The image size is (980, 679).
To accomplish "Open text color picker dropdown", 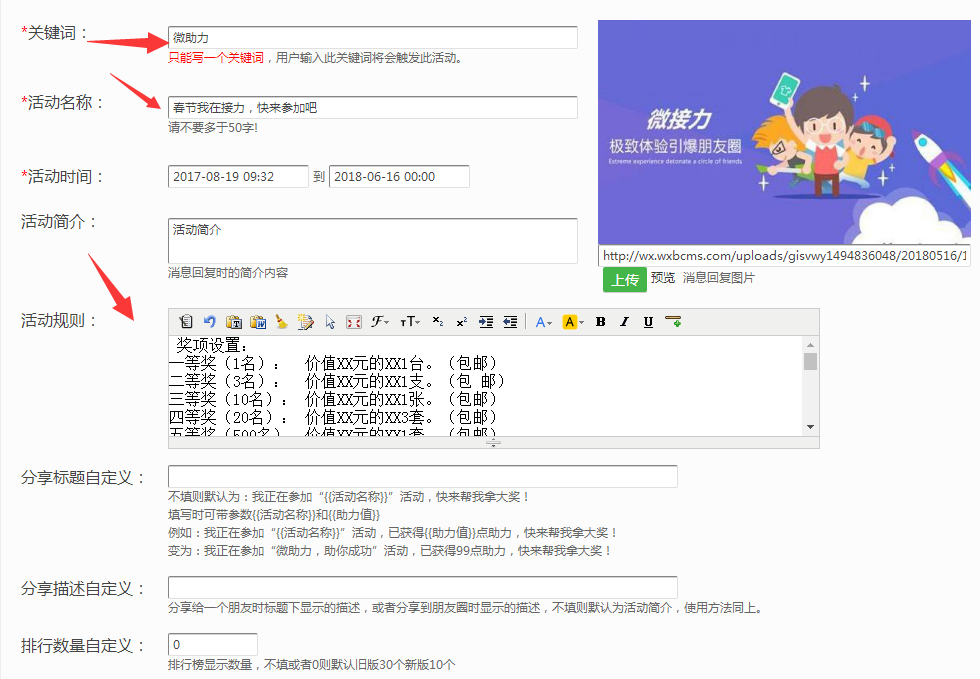I will pos(544,321).
